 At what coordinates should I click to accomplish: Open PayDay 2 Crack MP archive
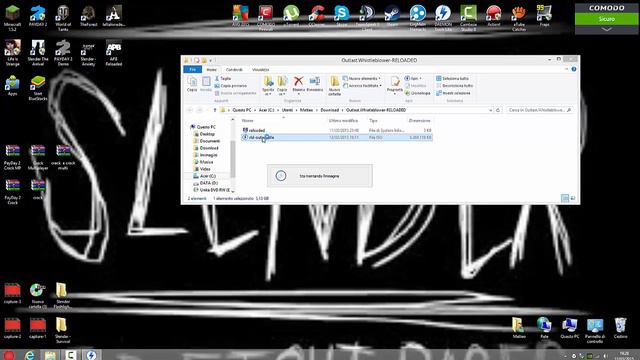(x=13, y=157)
